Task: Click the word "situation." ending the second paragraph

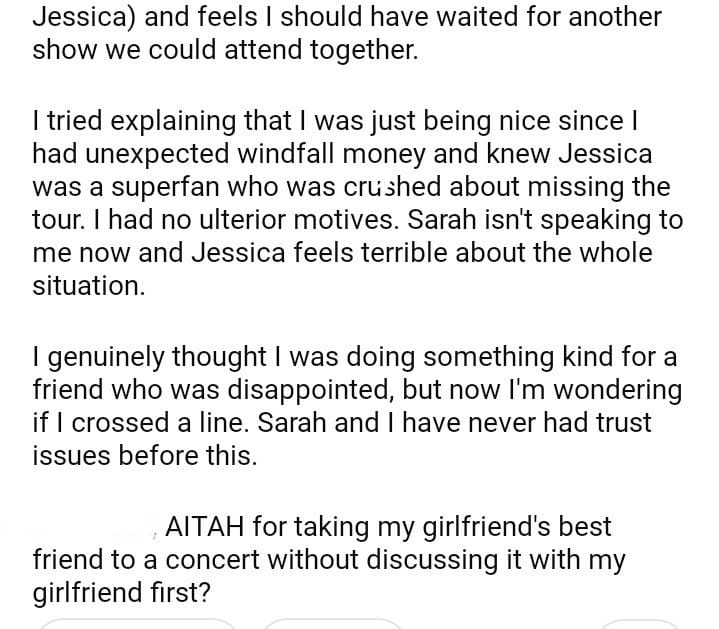Action: (x=88, y=285)
